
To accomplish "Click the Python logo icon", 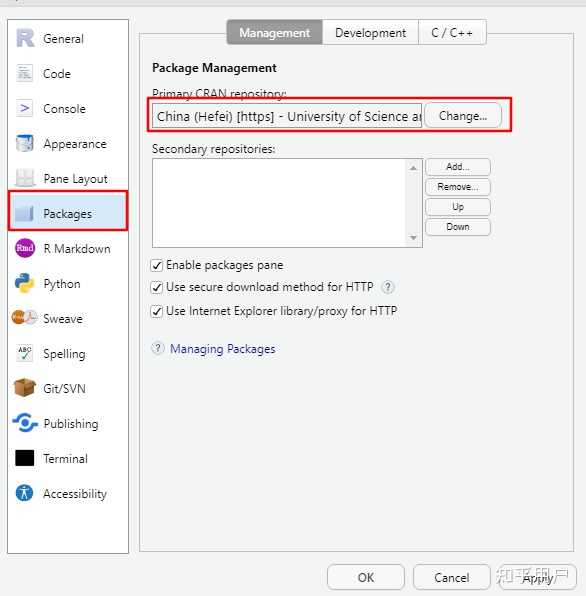I will point(25,283).
